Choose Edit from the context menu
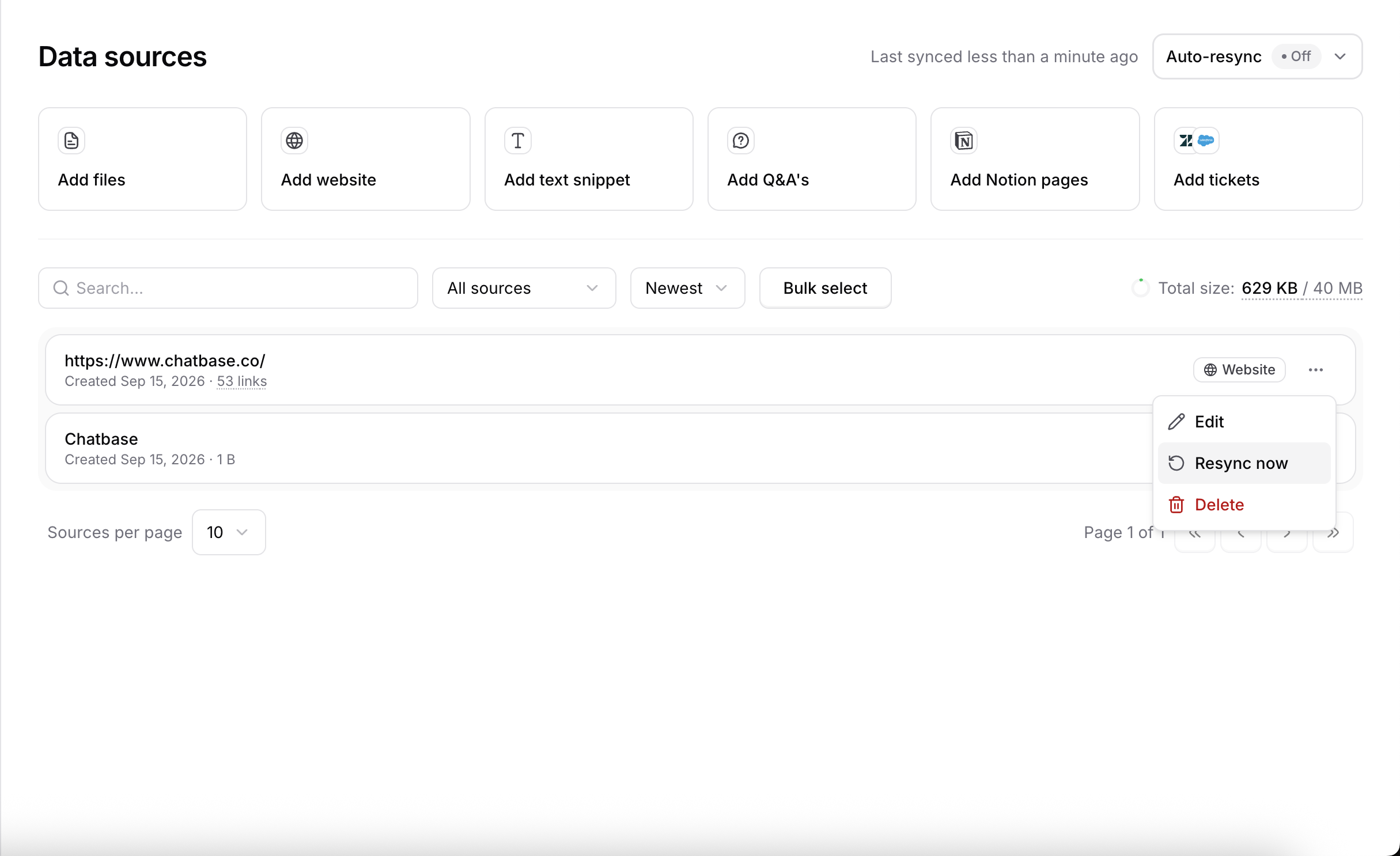 (x=1244, y=422)
